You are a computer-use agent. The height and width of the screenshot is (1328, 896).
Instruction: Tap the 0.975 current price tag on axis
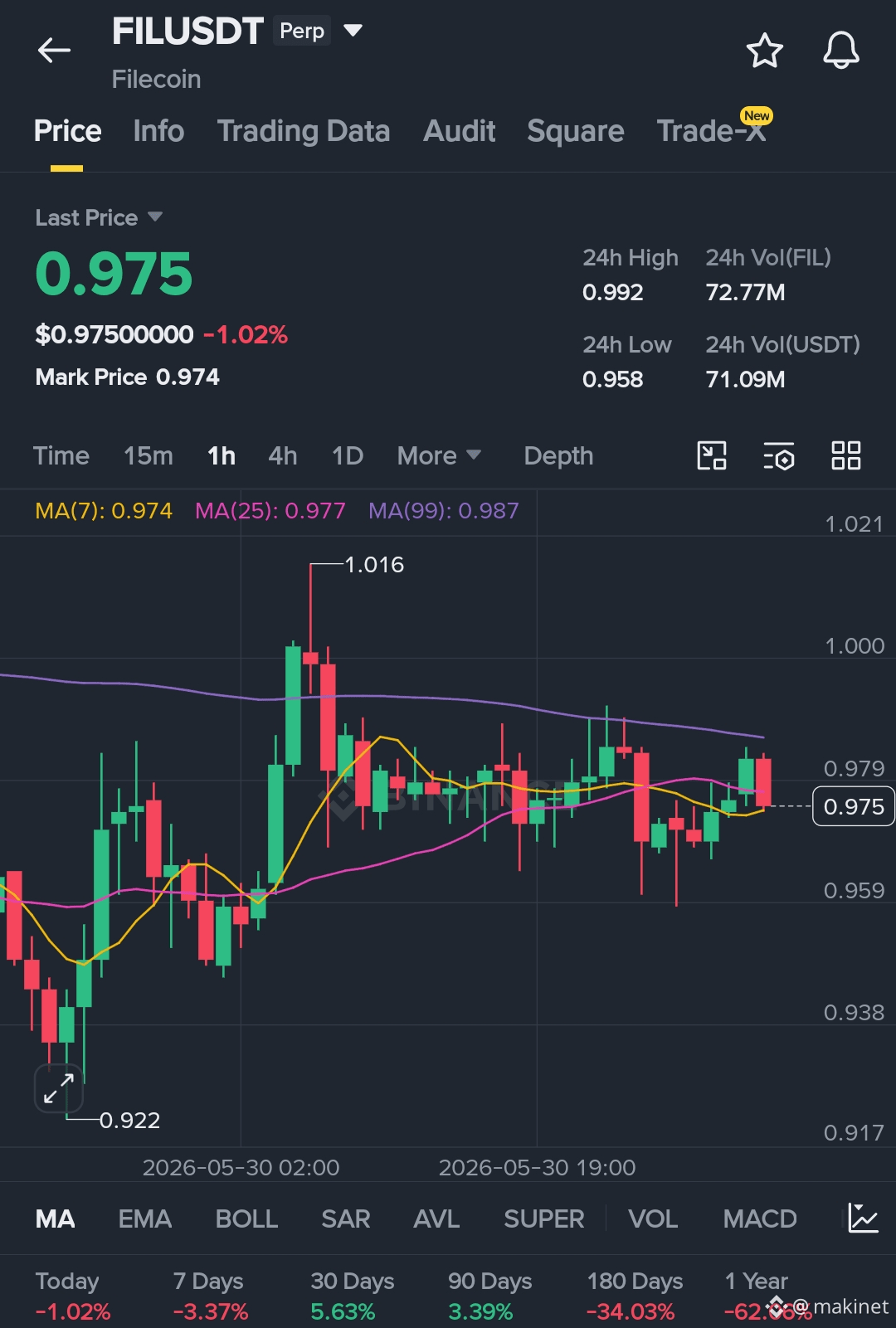[854, 806]
